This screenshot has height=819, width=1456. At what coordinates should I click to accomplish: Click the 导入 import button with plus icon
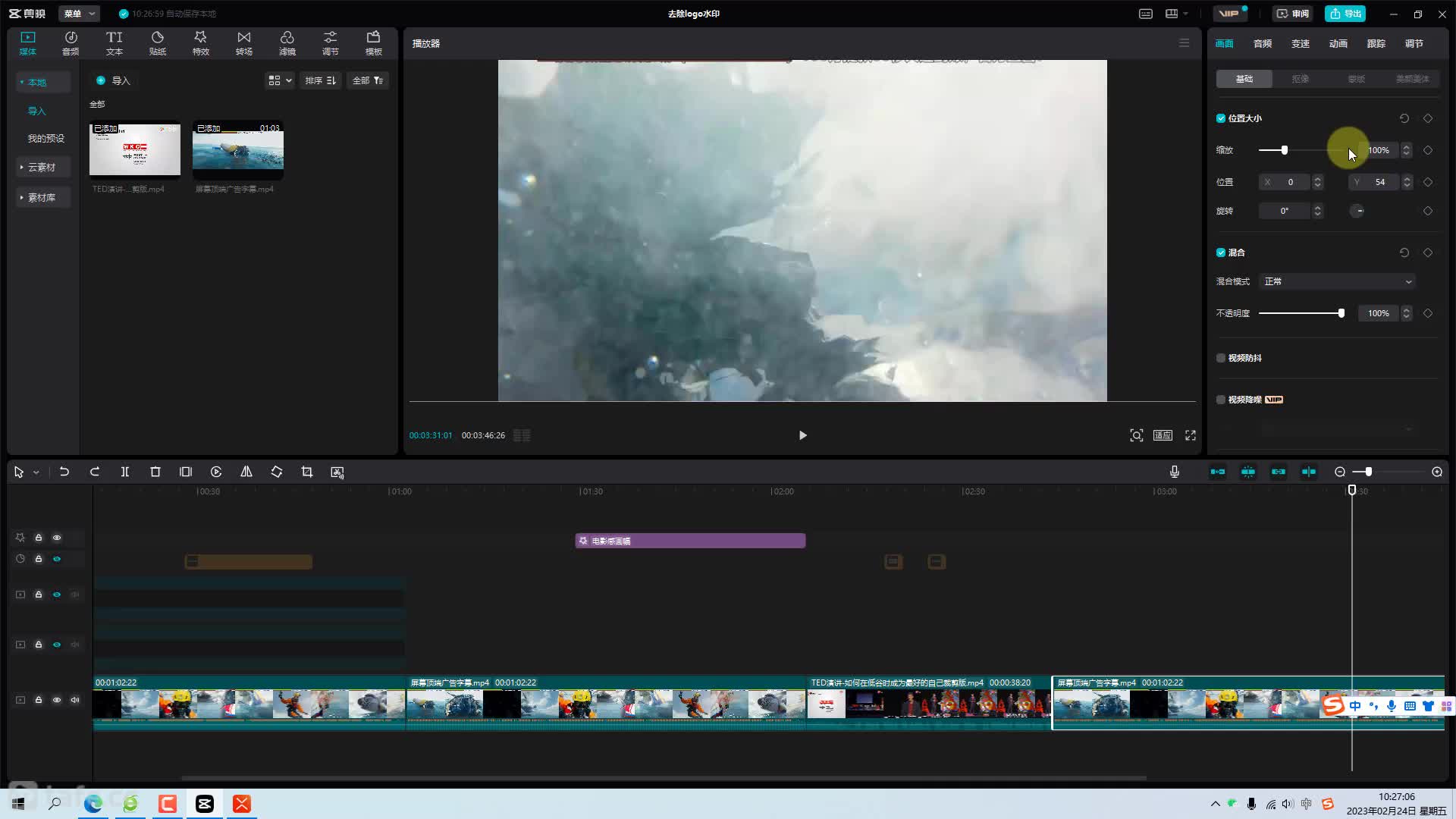[113, 80]
